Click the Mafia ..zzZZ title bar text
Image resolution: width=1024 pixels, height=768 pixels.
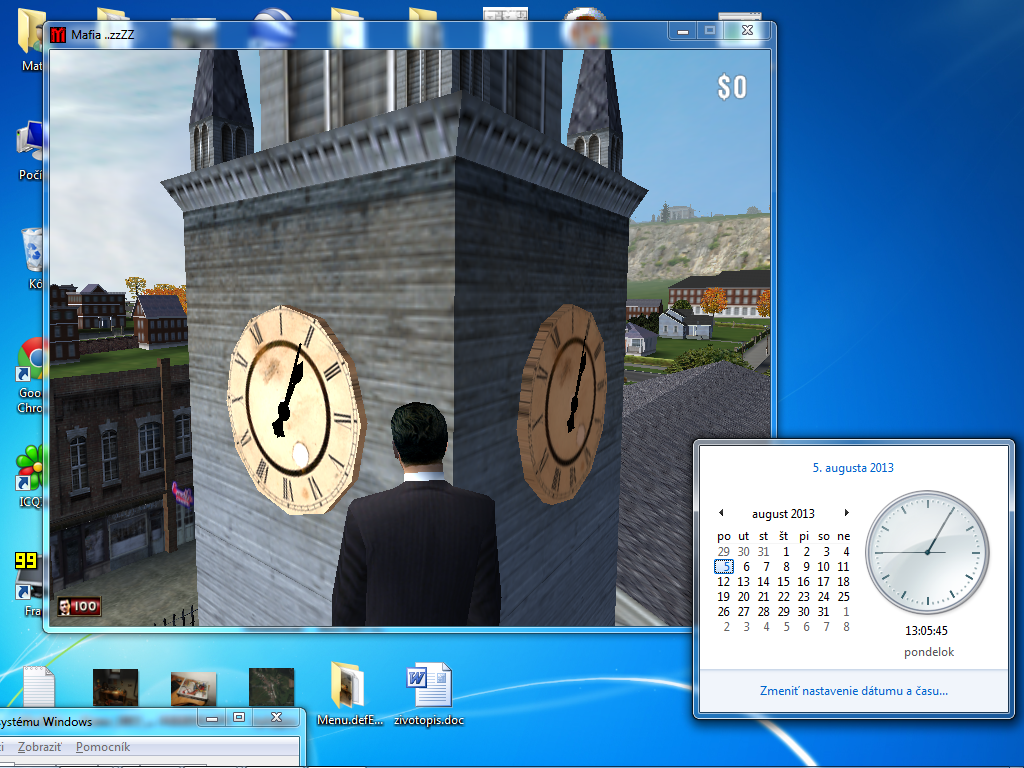click(x=103, y=35)
